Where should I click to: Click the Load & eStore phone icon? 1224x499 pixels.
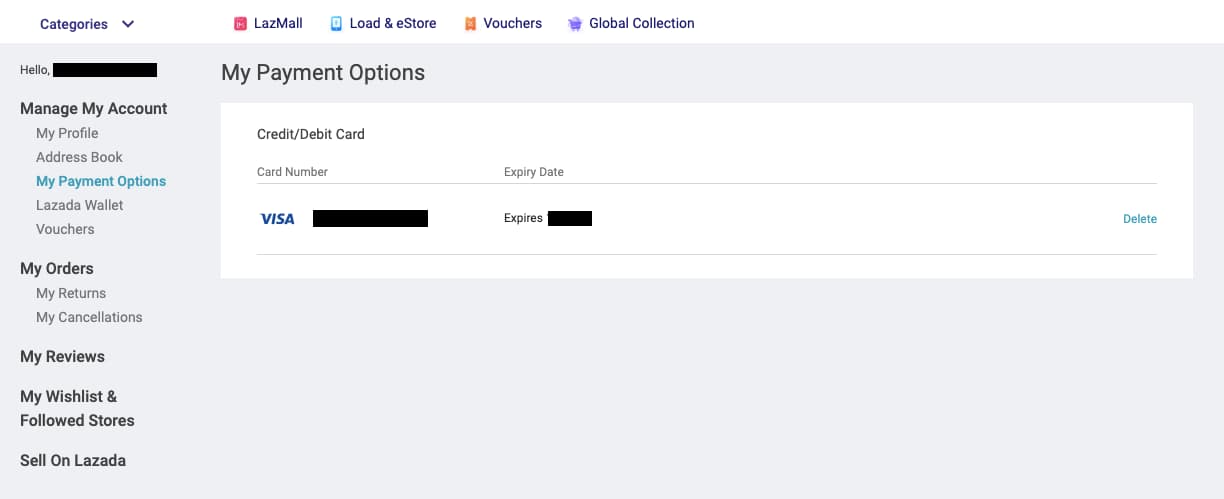tap(337, 24)
